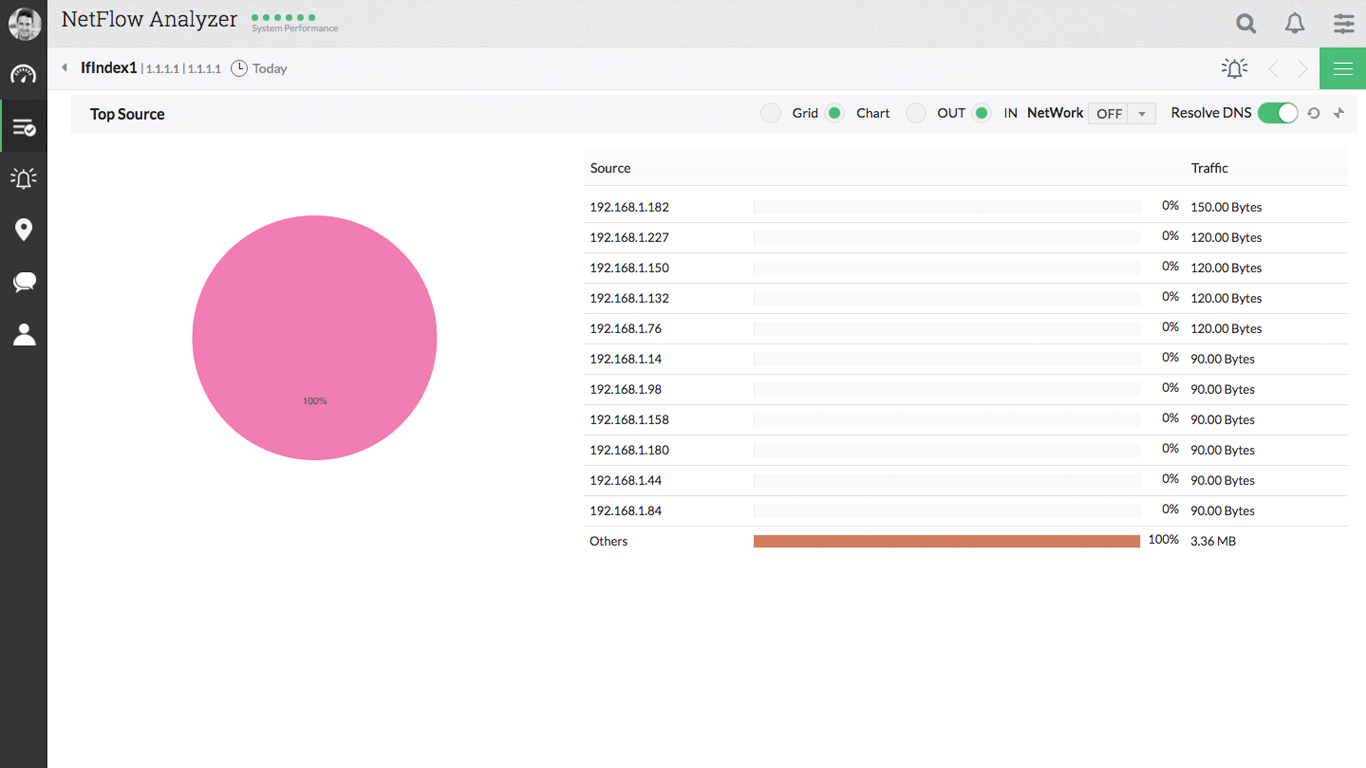
Task: Select the IN traffic radio button
Action: point(982,113)
